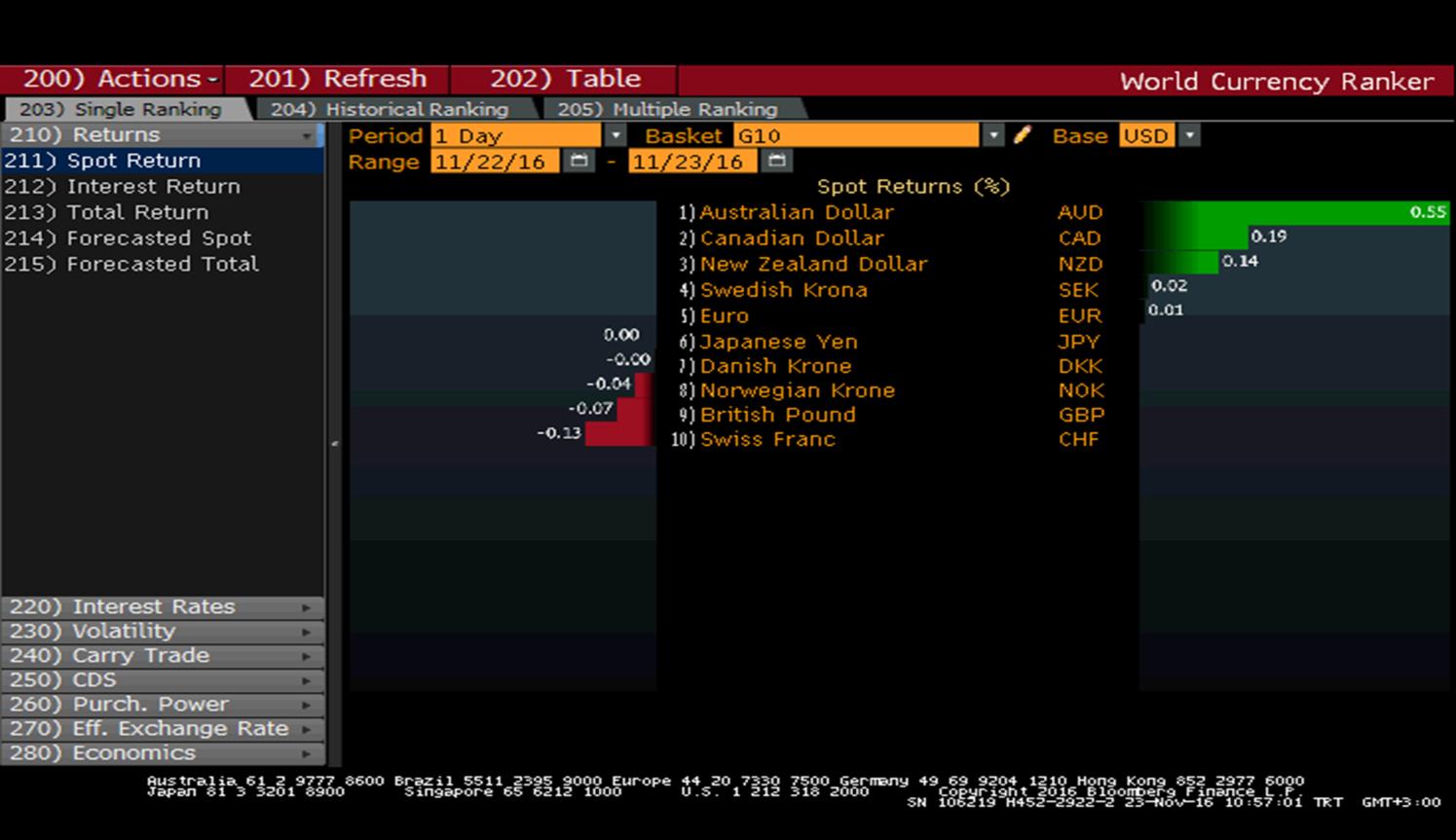Select 2) Canadian Dollar row
Viewport: 1456px width, 840px height.
(781, 238)
